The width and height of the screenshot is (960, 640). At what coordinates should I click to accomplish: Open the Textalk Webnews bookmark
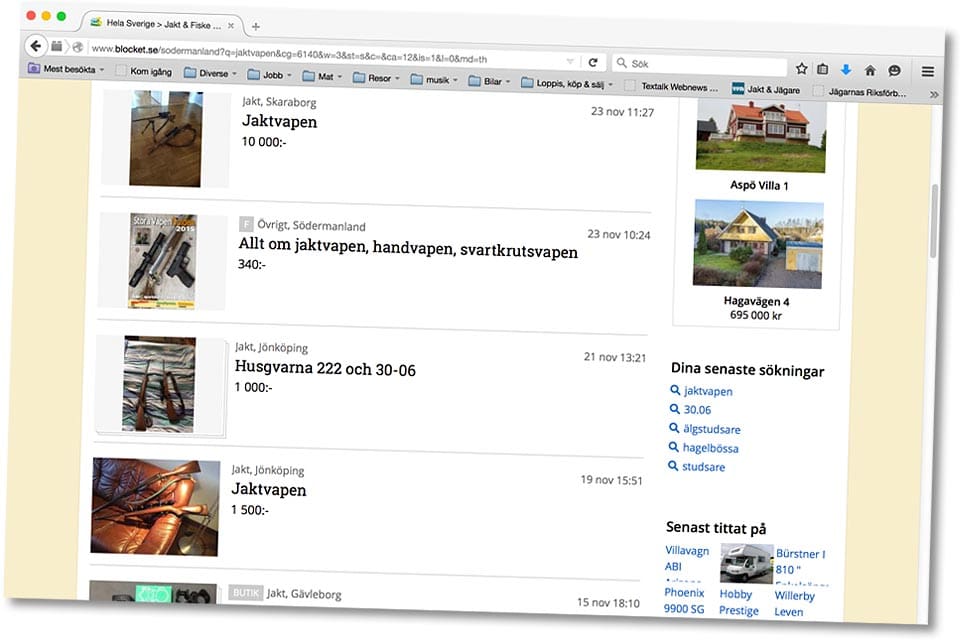(672, 86)
